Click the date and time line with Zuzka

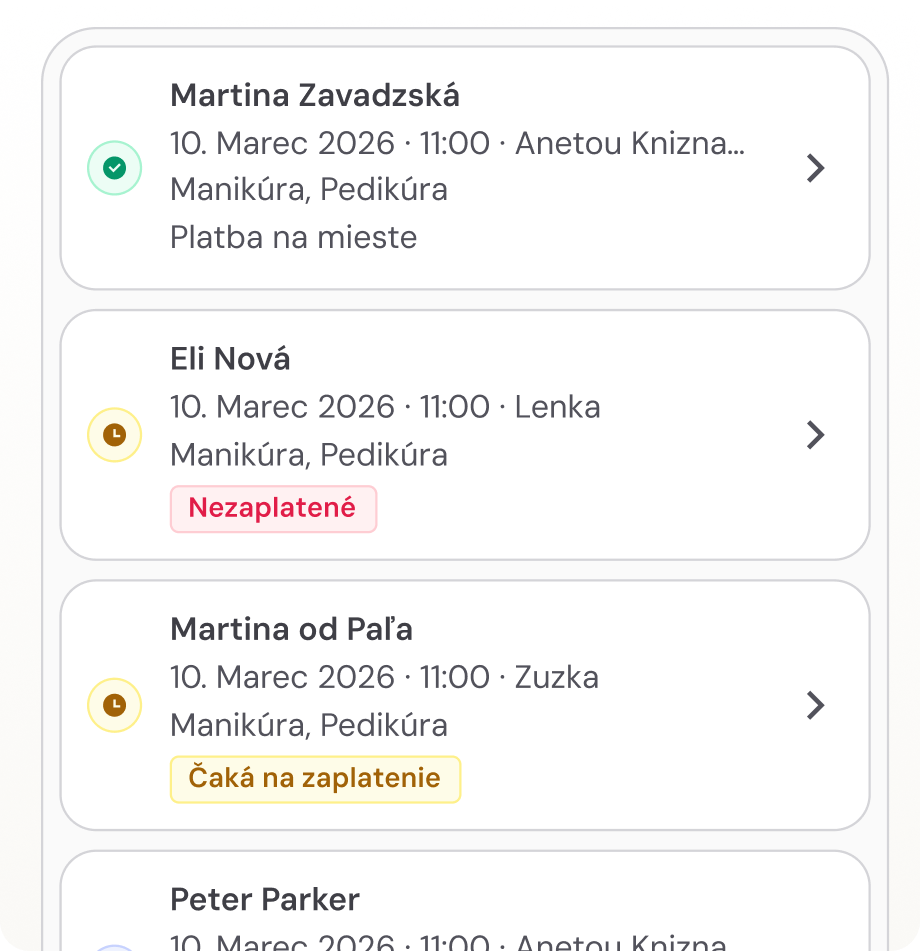pos(384,678)
